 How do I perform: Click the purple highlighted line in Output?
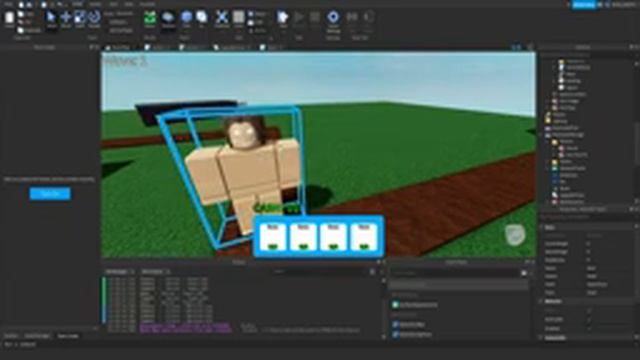(186, 328)
